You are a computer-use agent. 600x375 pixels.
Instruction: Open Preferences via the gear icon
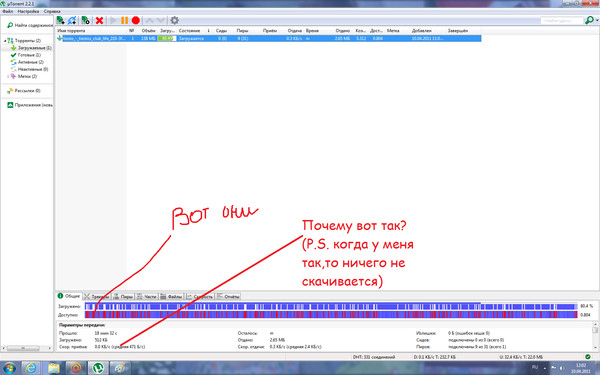click(174, 20)
